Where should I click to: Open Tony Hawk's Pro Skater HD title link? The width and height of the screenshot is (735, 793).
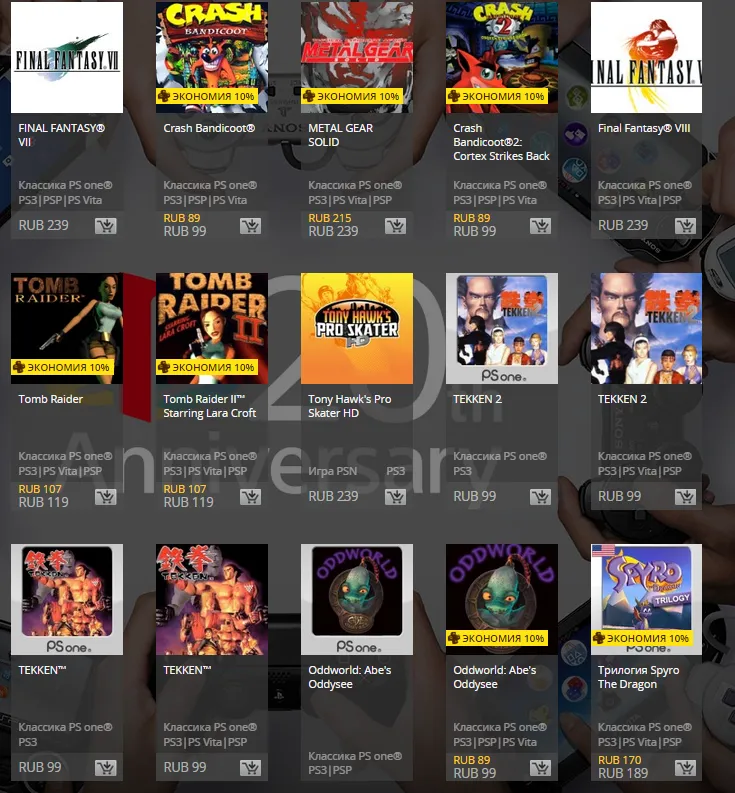pyautogui.click(x=350, y=406)
